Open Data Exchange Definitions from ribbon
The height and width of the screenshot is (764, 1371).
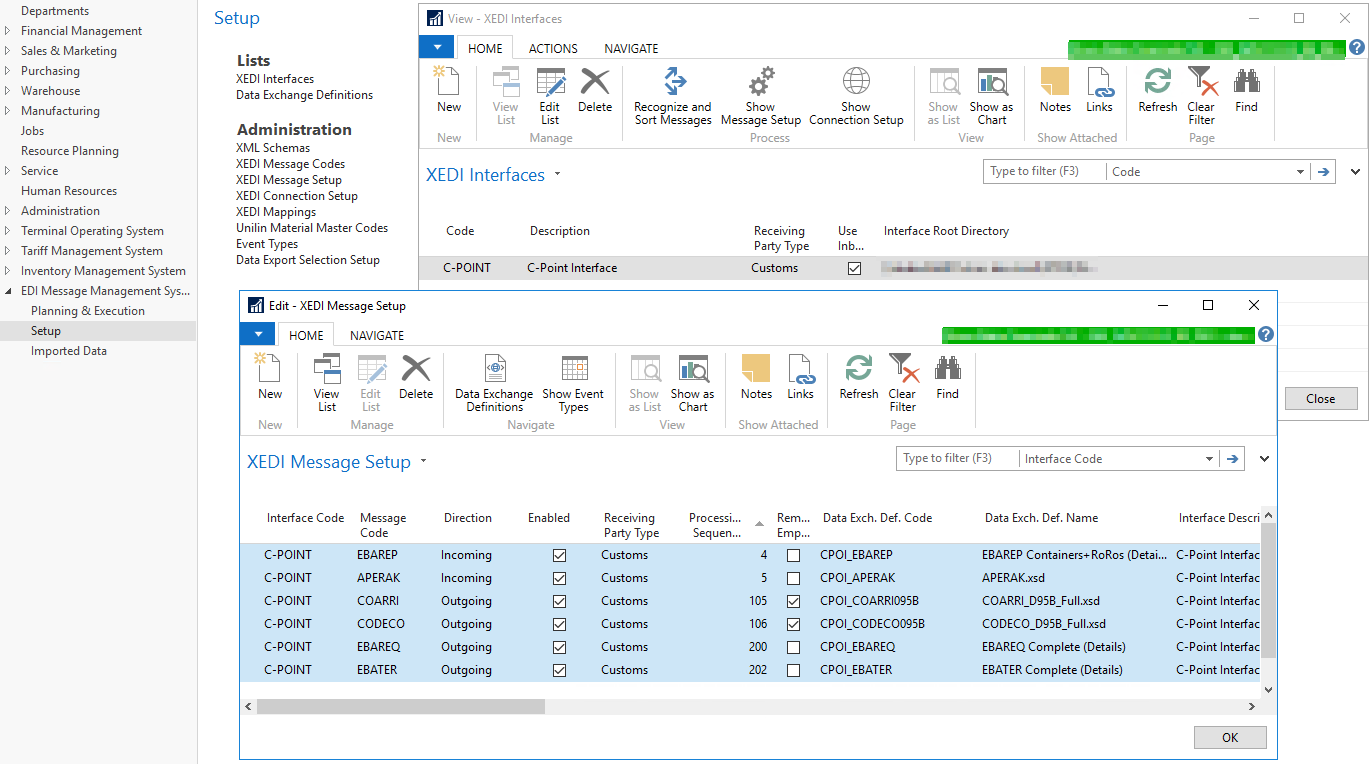pyautogui.click(x=495, y=383)
